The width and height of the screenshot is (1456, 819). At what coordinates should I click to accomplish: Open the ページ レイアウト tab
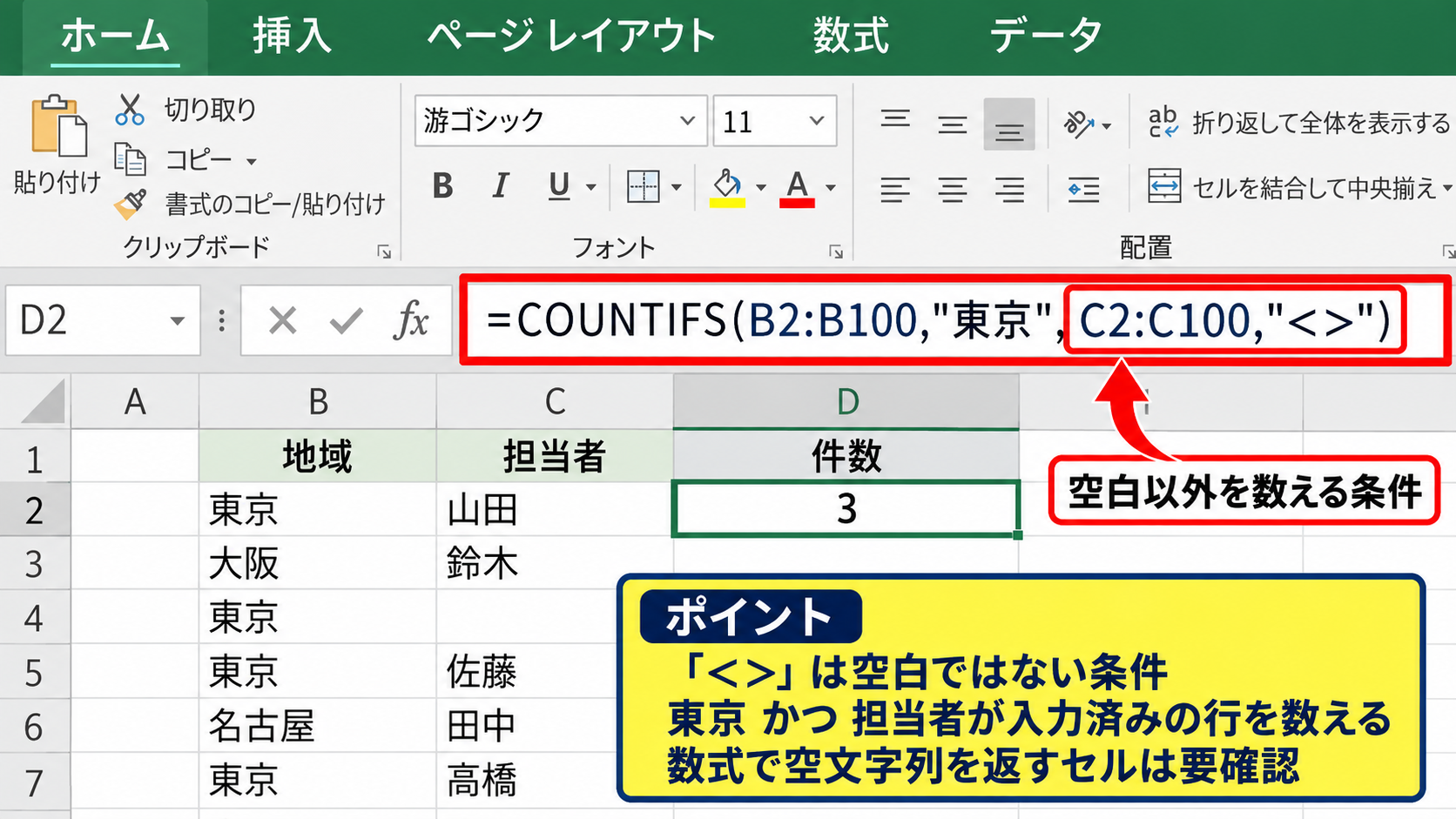coord(571,36)
